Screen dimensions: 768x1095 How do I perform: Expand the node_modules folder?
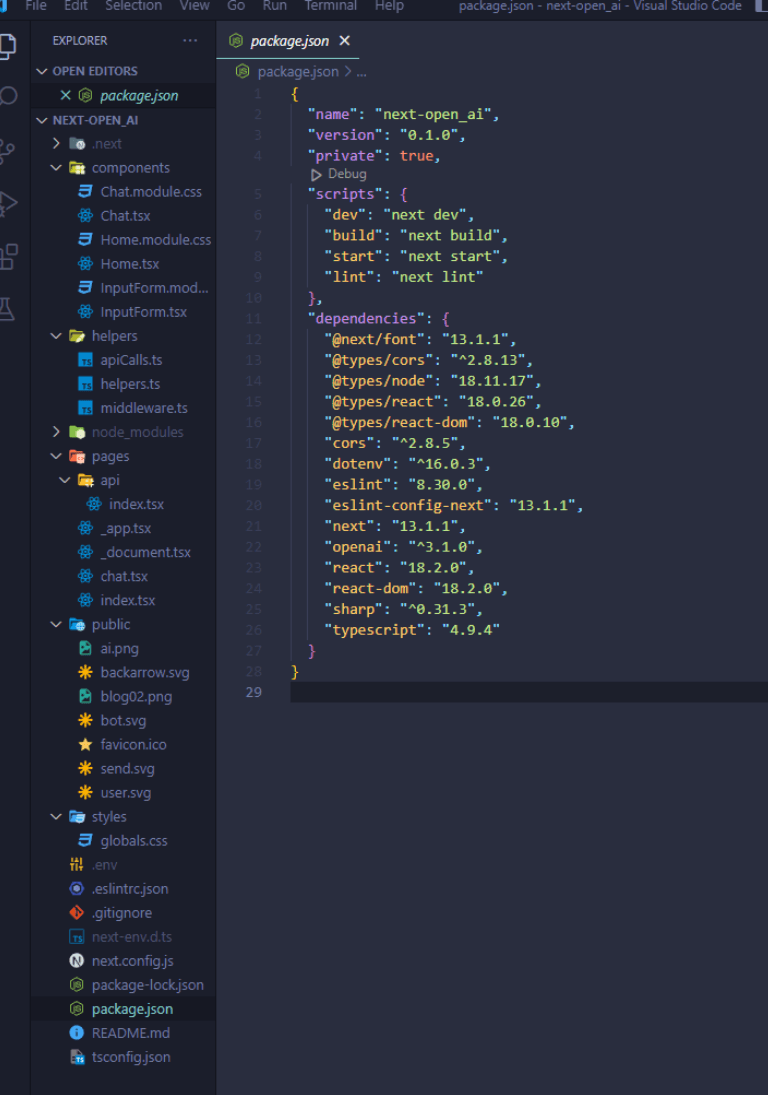57,432
